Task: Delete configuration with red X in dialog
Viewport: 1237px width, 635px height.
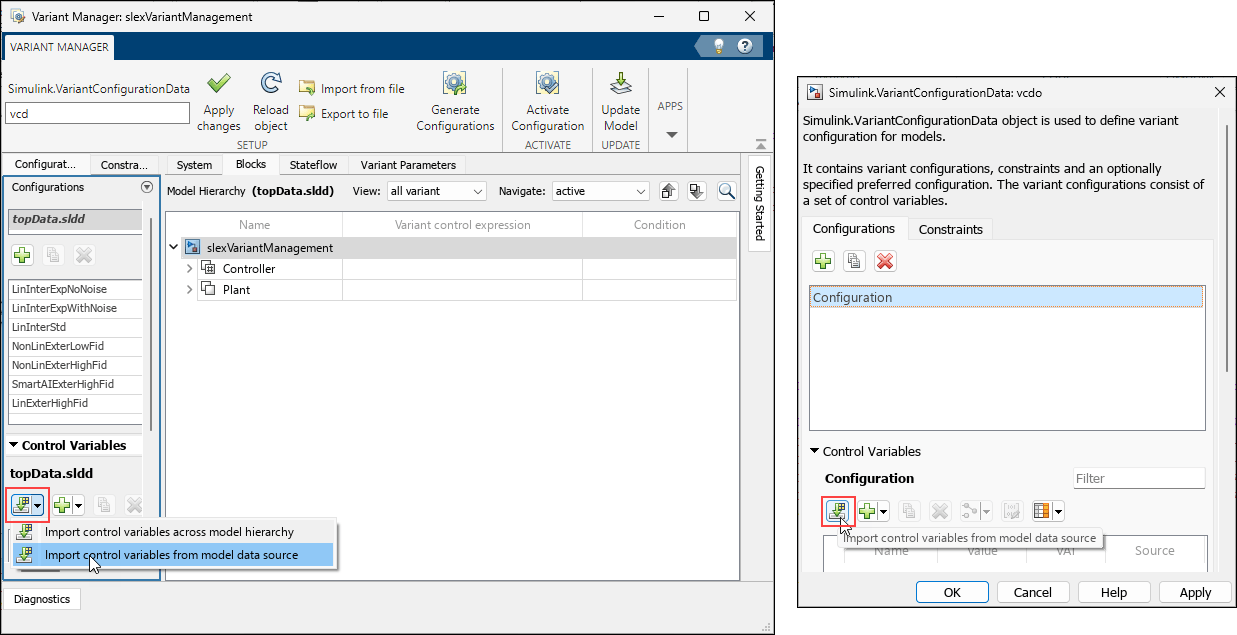Action: pos(885,261)
